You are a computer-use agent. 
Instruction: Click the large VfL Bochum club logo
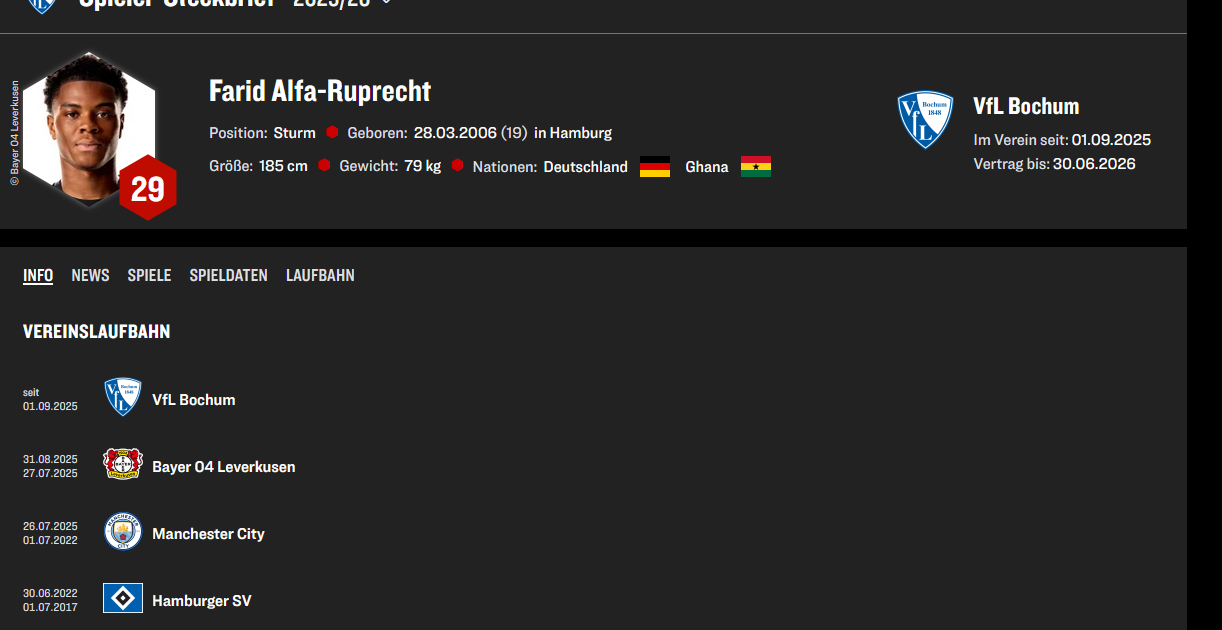(925, 120)
